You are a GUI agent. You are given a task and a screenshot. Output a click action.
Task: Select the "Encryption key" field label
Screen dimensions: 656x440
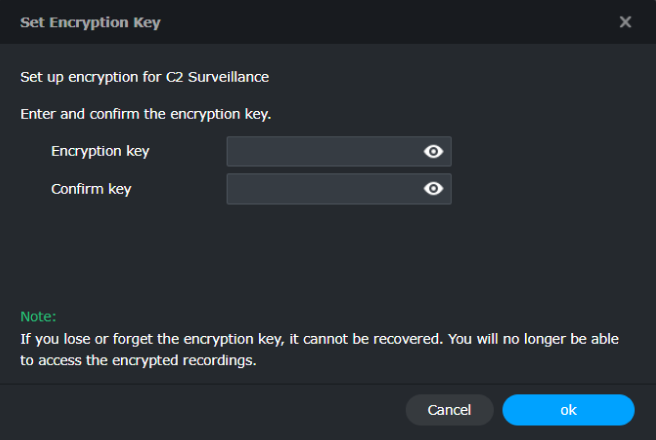pyautogui.click(x=100, y=151)
